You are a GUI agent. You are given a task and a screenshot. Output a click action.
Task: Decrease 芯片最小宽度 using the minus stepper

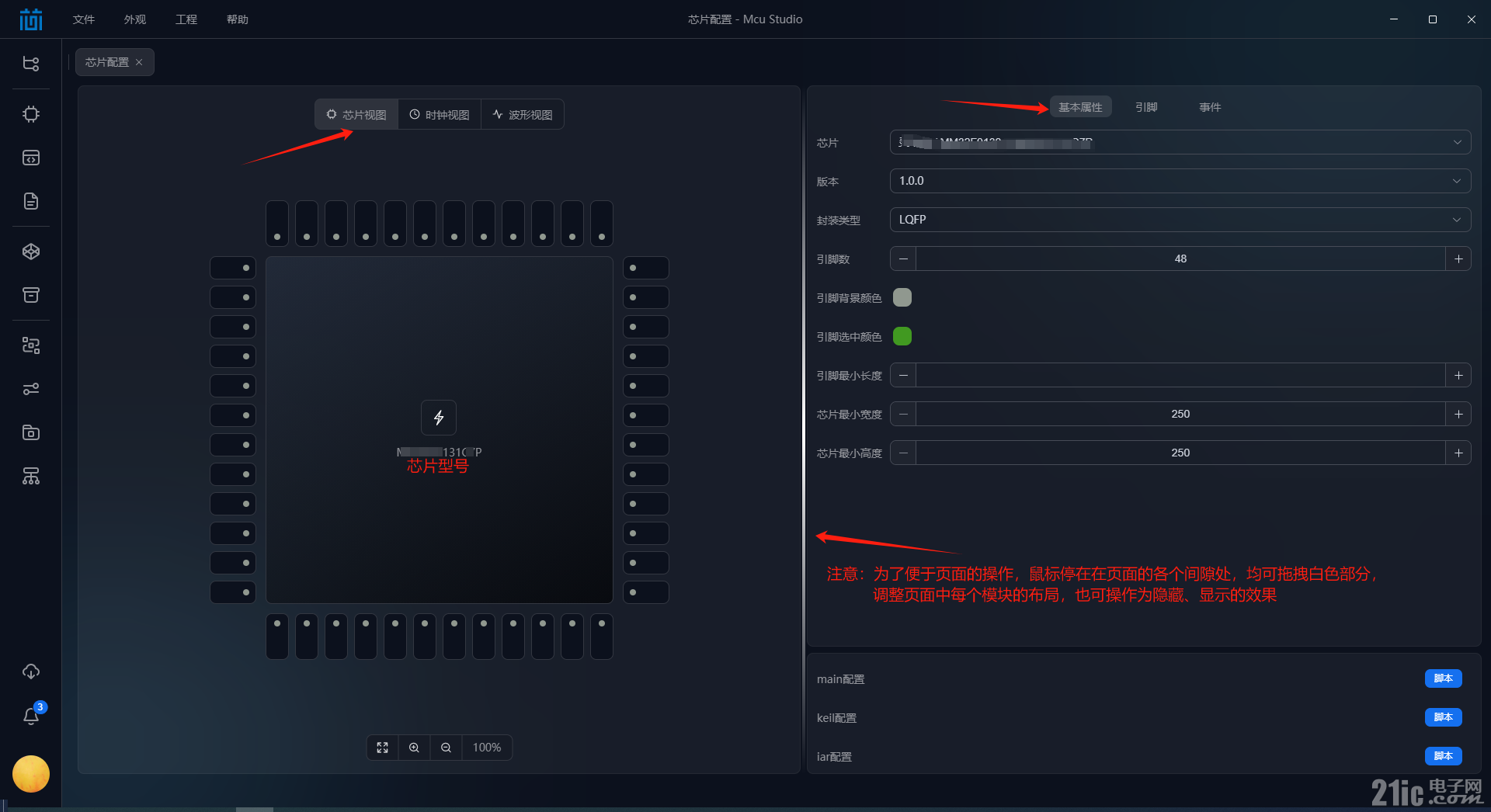point(902,414)
